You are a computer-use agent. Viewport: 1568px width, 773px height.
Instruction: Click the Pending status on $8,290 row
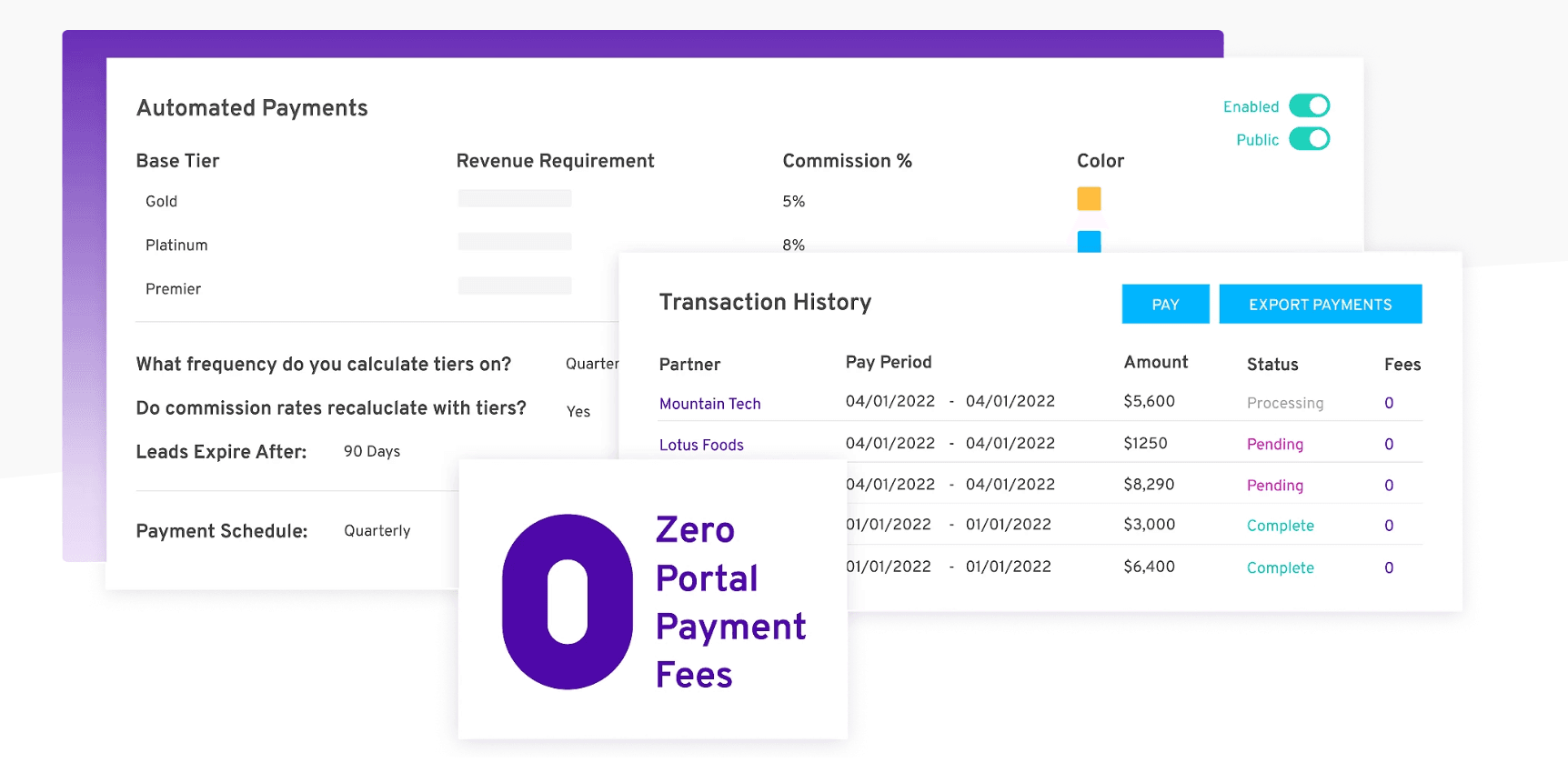pos(1274,485)
